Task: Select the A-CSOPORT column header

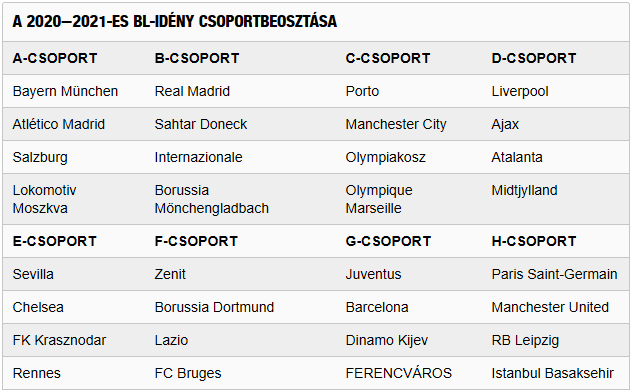Action: pos(55,58)
